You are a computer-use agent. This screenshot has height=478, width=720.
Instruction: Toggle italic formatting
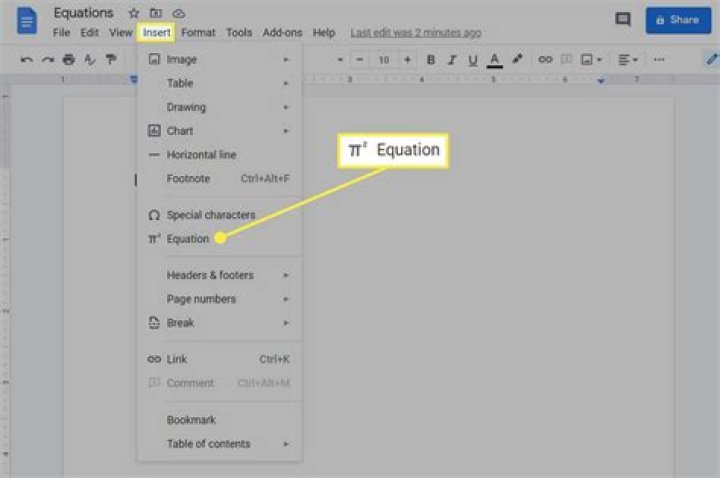pyautogui.click(x=452, y=60)
